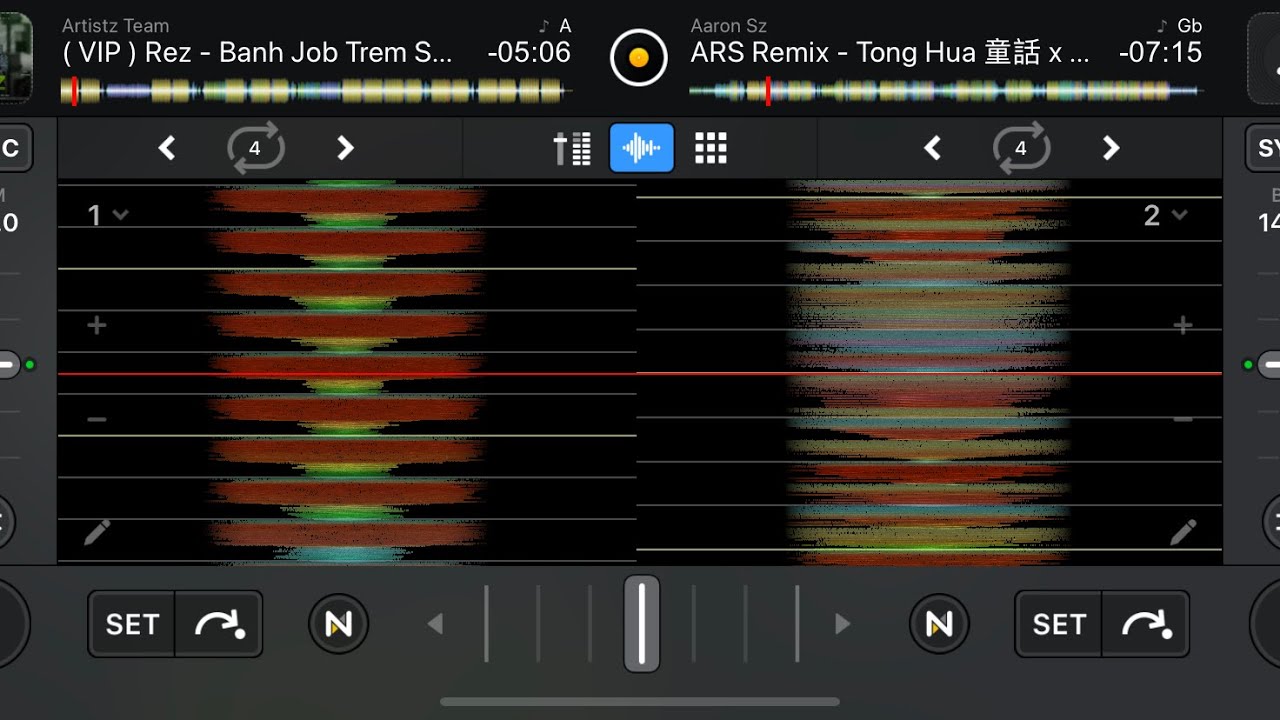Switch to the waveform view tab

click(641, 148)
